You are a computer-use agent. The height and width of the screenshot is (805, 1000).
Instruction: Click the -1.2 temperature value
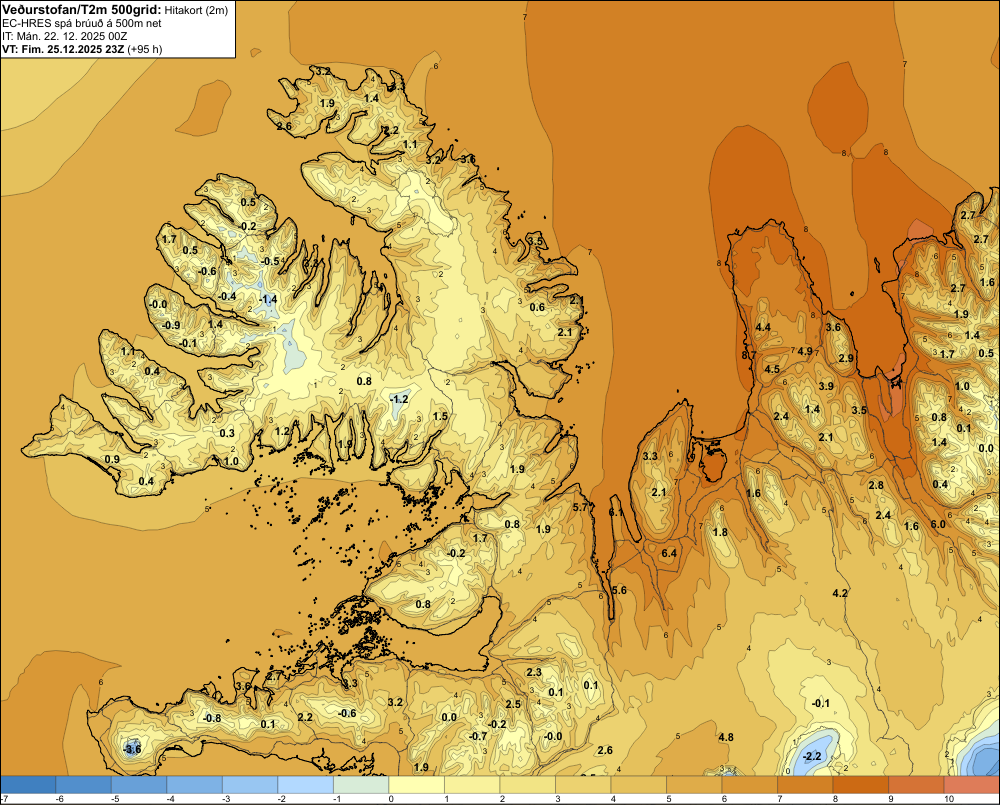[x=399, y=399]
